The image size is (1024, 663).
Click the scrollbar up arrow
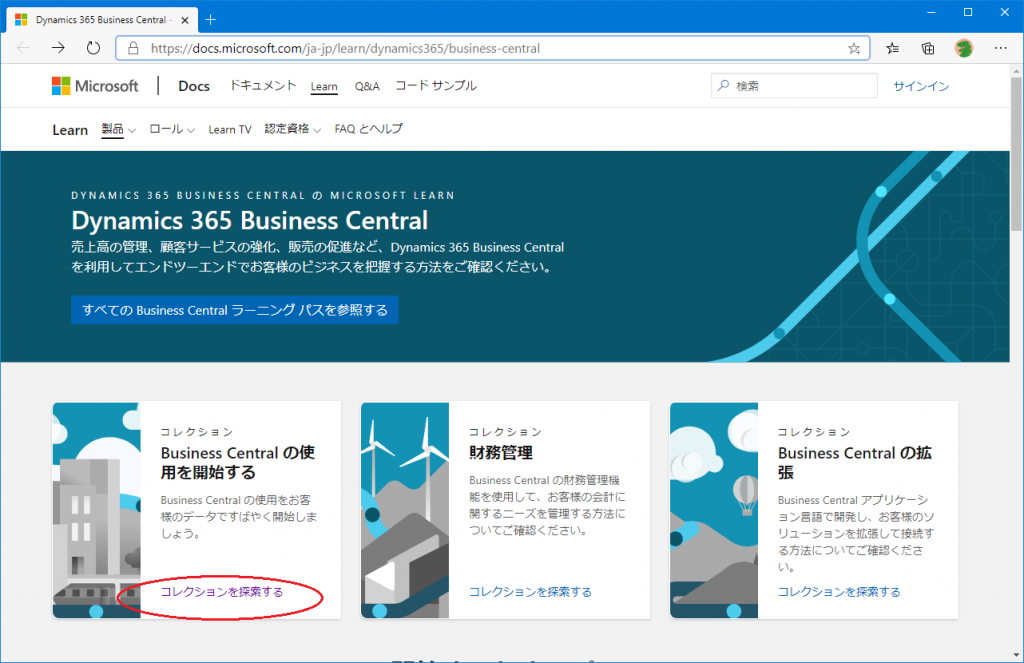point(1016,70)
